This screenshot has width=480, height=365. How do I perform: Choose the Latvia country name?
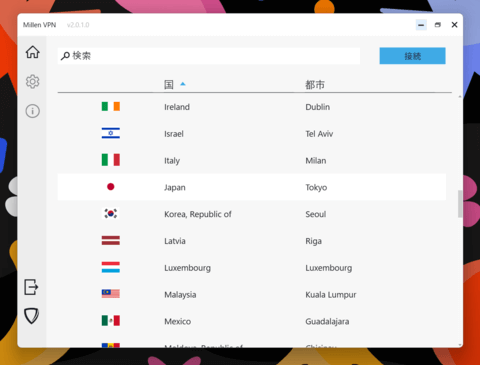tap(175, 241)
